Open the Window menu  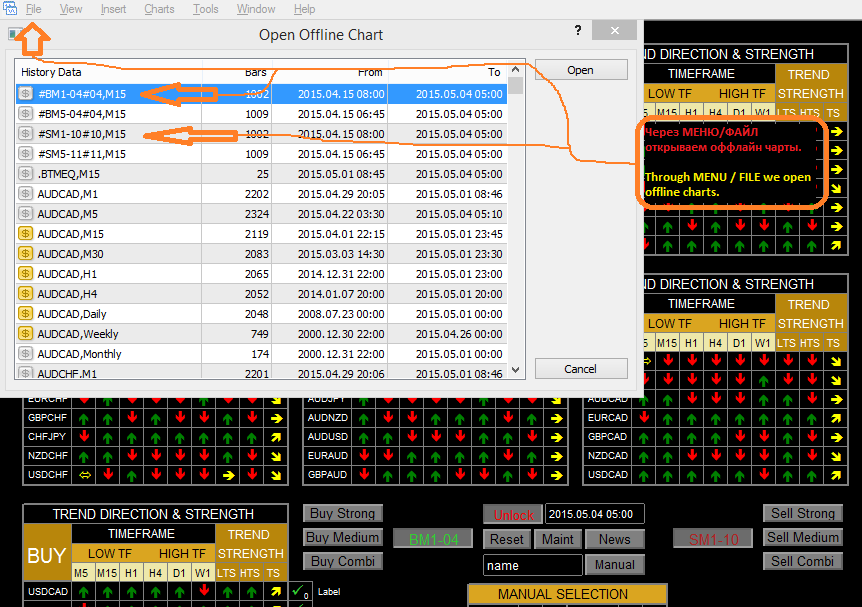[x=256, y=9]
